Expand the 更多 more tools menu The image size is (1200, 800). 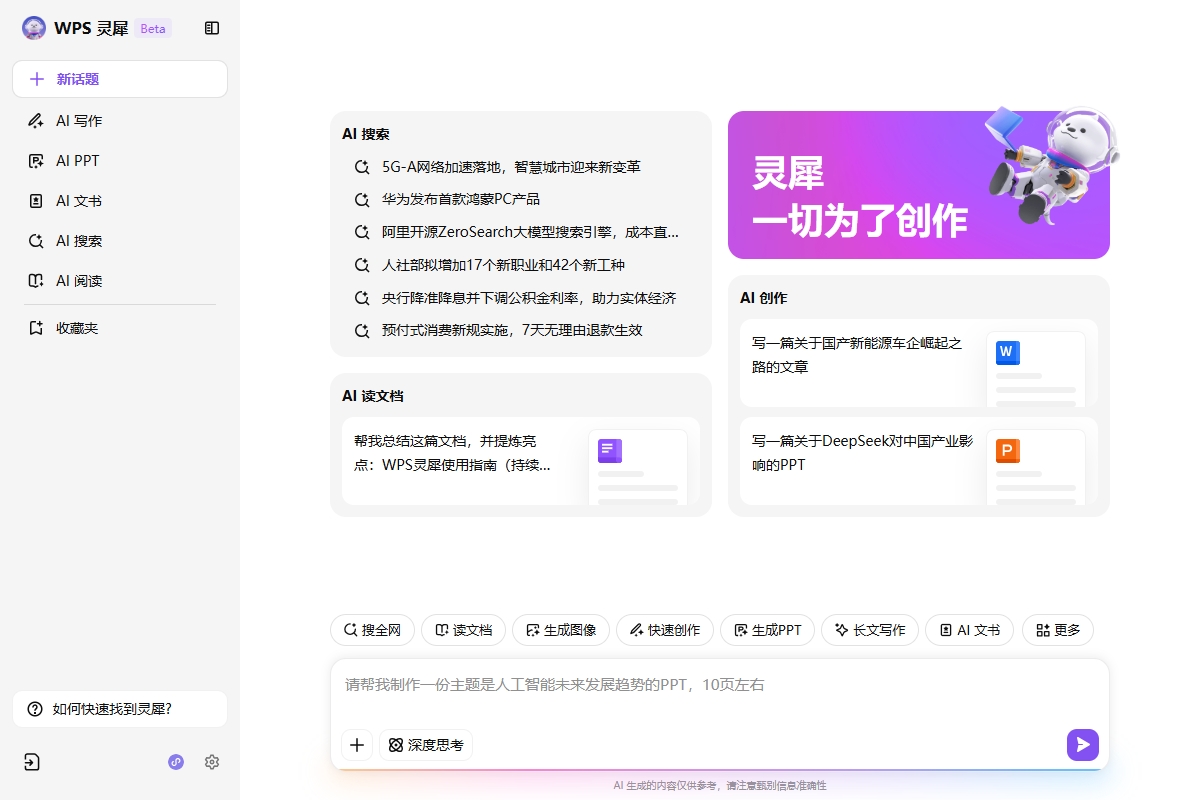[x=1057, y=630]
